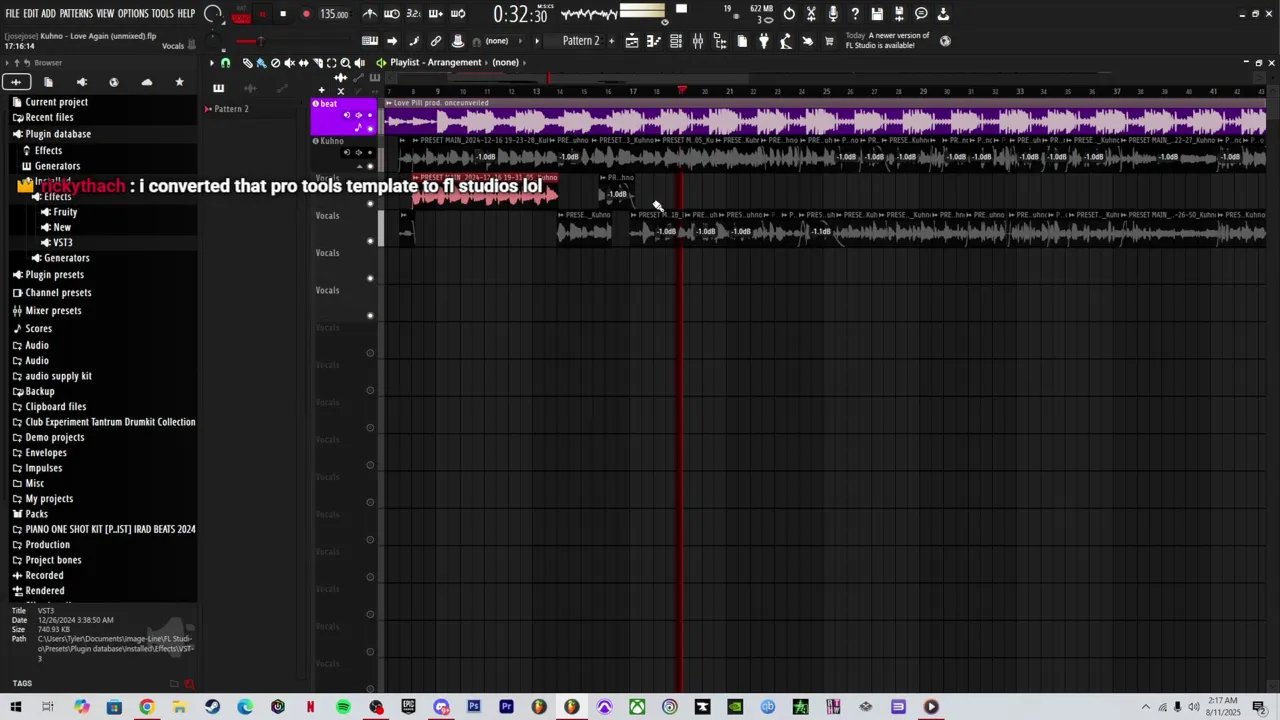Select the Mute tool in playlist toolbar
Screen dimensions: 1280x720
coord(289,62)
